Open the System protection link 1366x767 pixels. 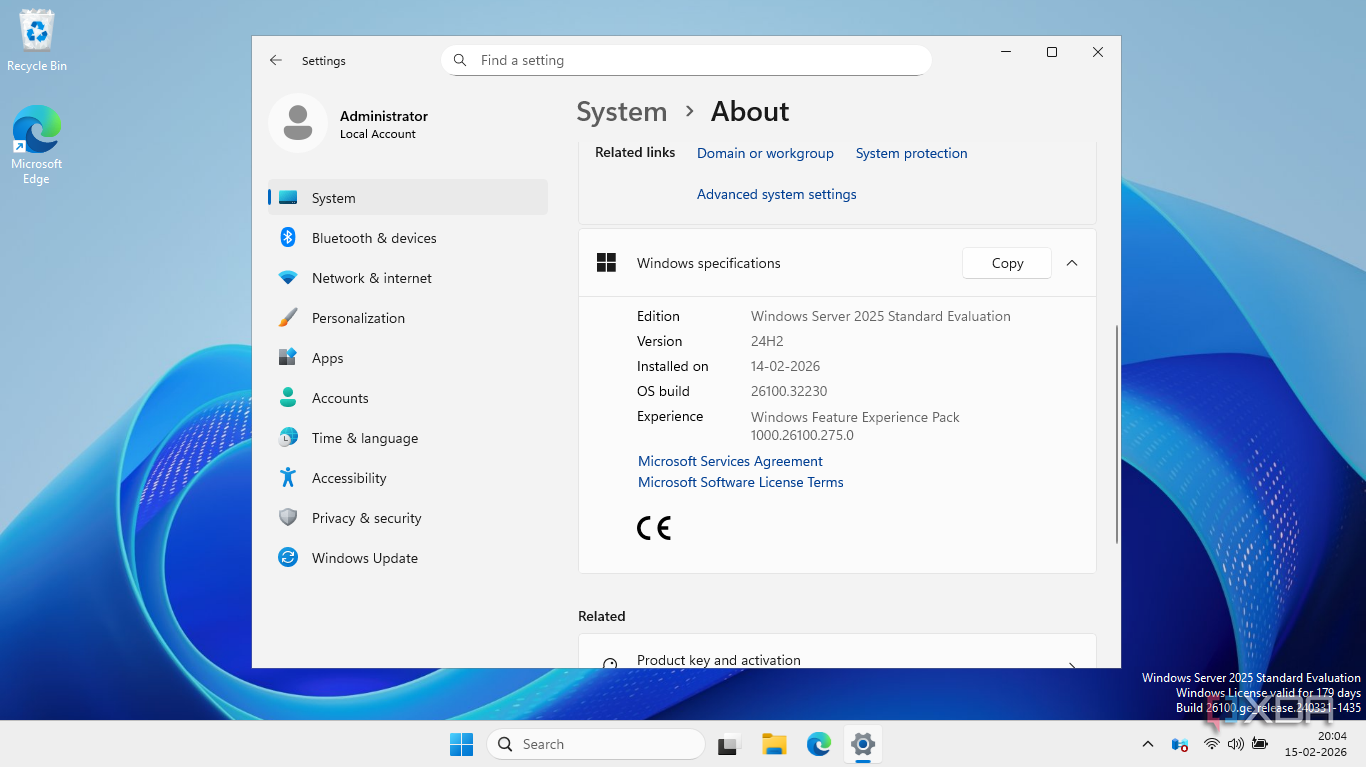pyautogui.click(x=912, y=153)
